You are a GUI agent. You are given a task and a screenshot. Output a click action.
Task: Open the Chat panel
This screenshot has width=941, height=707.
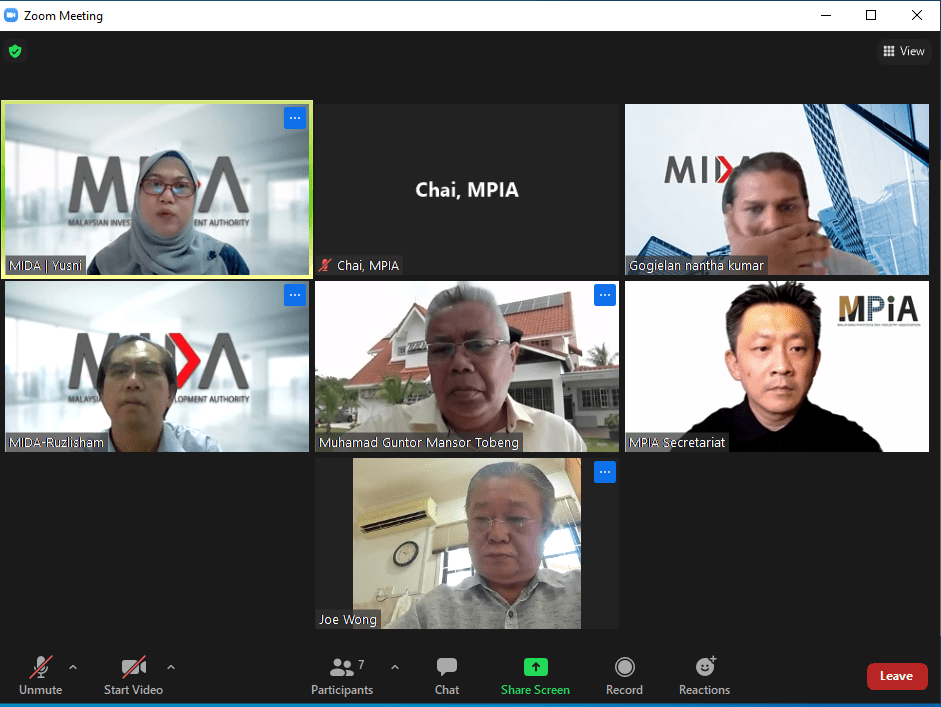tap(447, 675)
